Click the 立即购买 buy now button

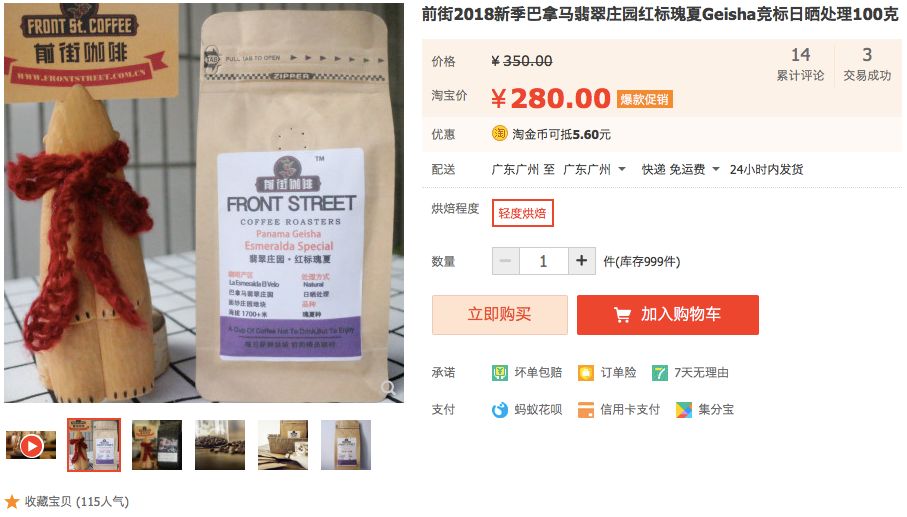coord(500,315)
